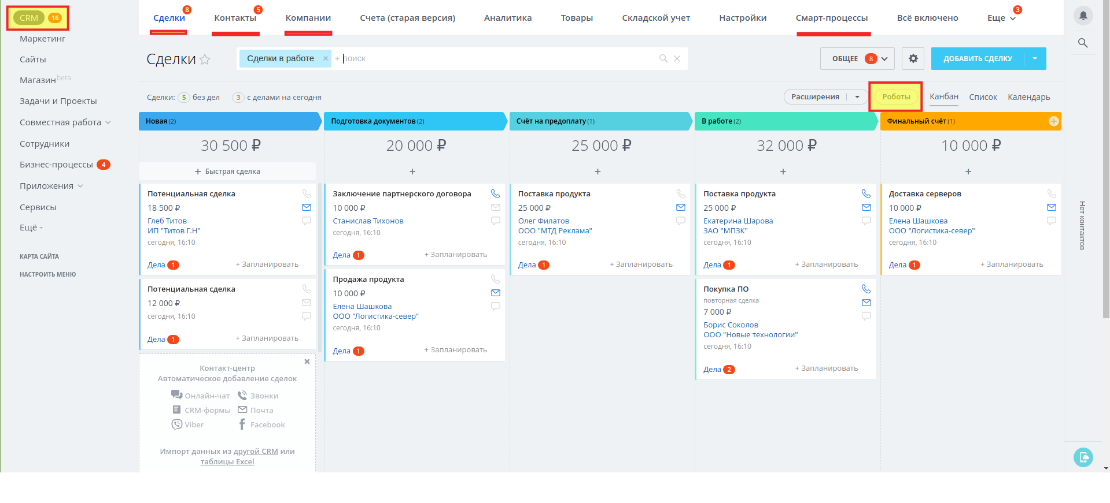The width and height of the screenshot is (1110, 503).
Task: Click the envelope icon on Продажа продукта card
Action: pyautogui.click(x=495, y=292)
